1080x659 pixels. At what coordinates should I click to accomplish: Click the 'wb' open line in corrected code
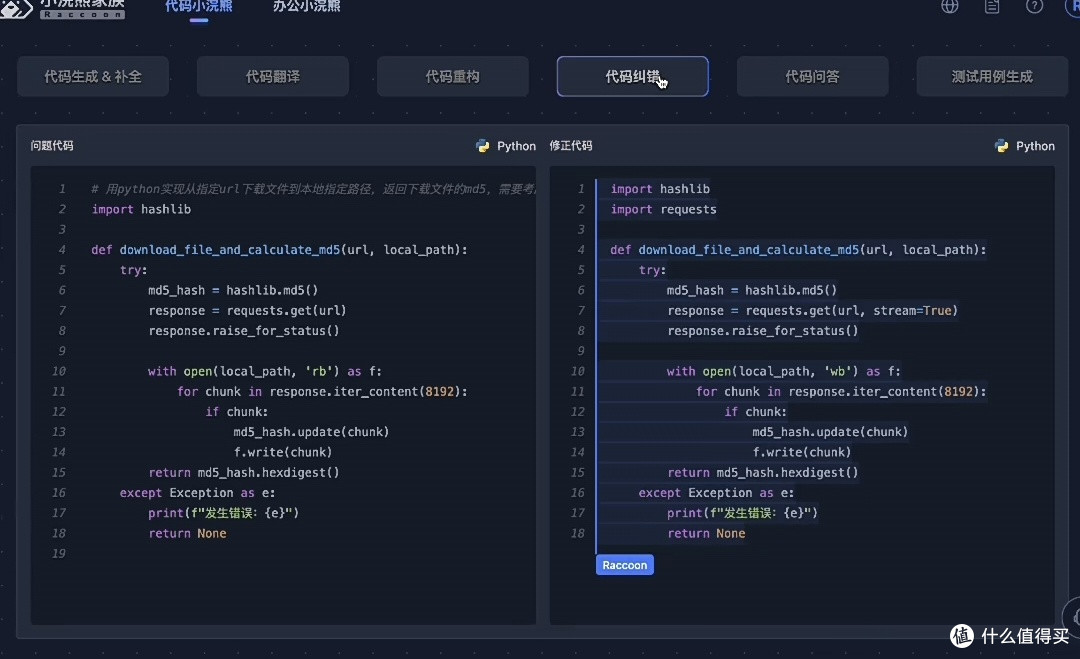click(784, 371)
